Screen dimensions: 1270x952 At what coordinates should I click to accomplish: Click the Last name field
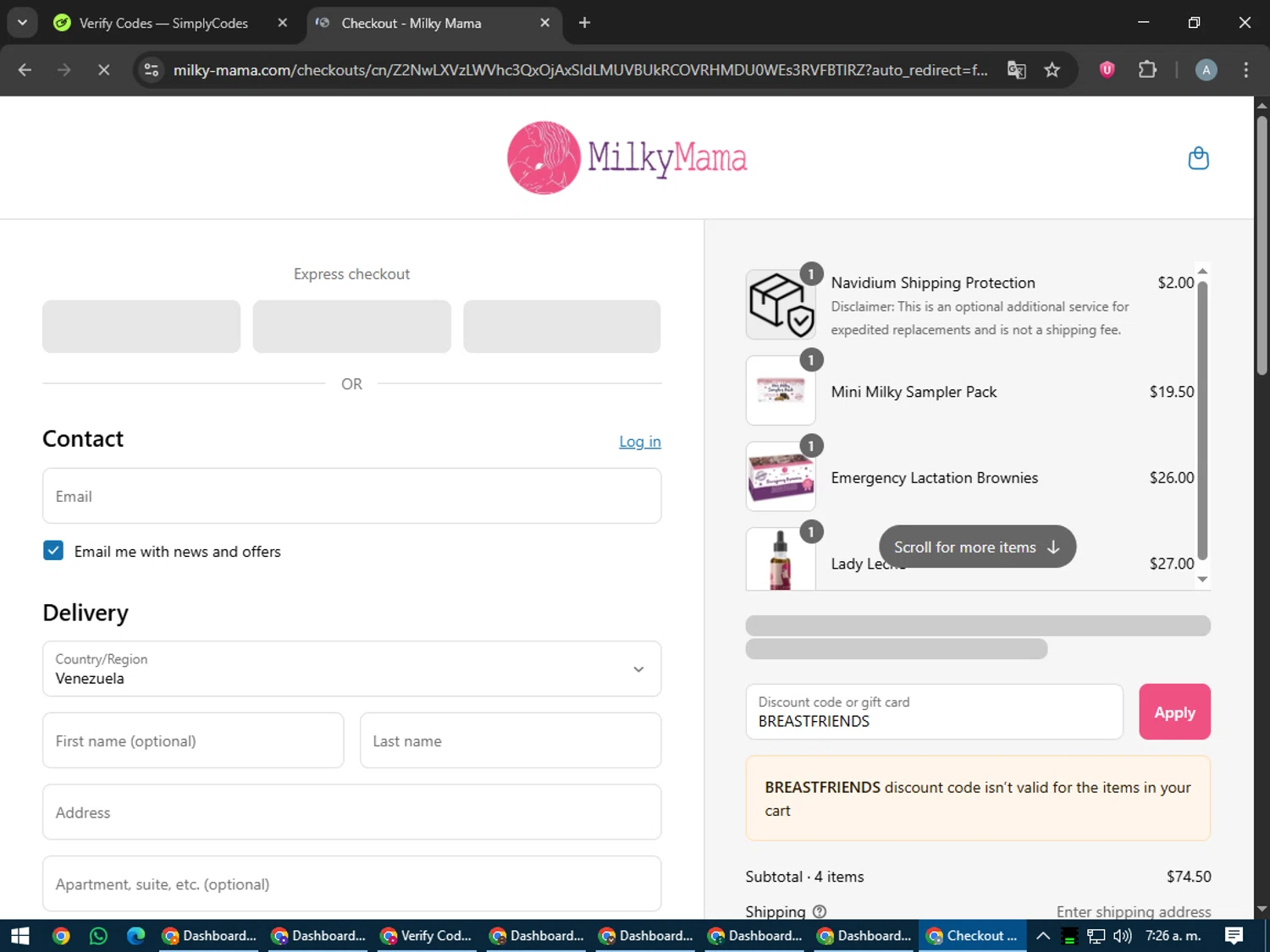coord(511,740)
